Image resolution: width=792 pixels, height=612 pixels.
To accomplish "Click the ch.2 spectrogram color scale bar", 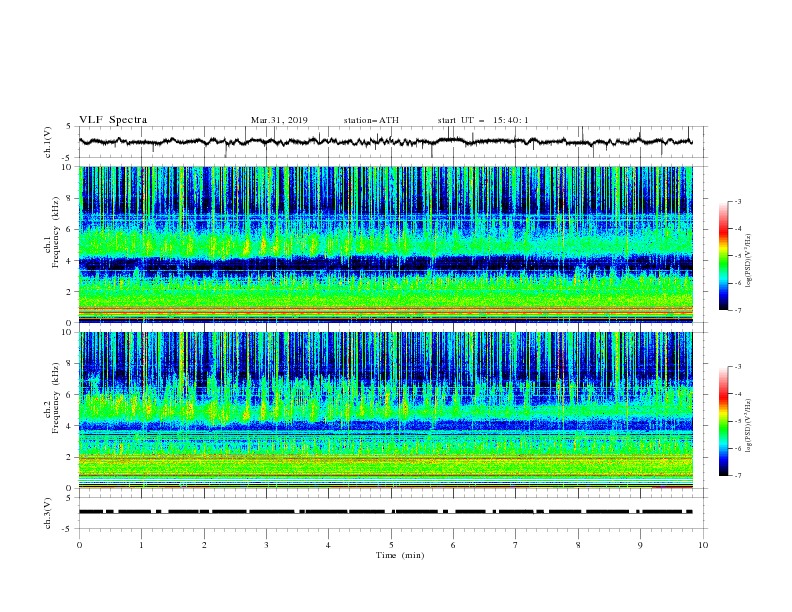I will point(724,421).
